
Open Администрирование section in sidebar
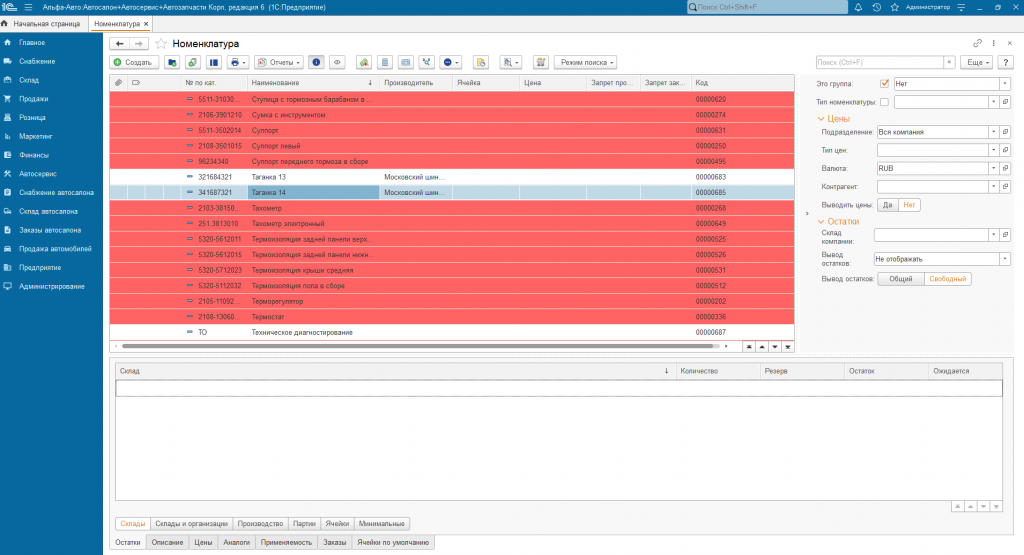point(52,287)
